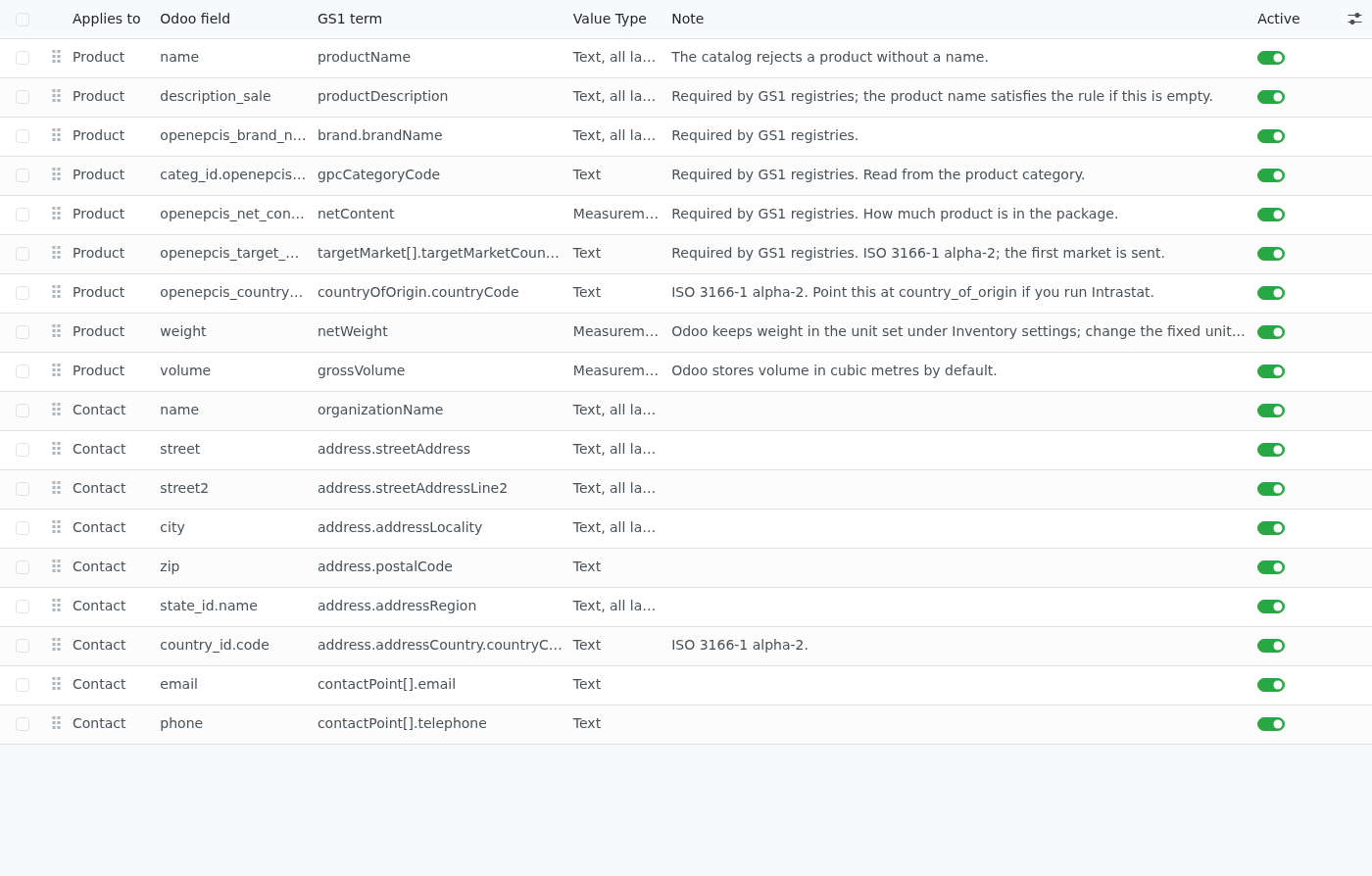
Task: Click drag handle of netWeight row
Action: pos(56,331)
